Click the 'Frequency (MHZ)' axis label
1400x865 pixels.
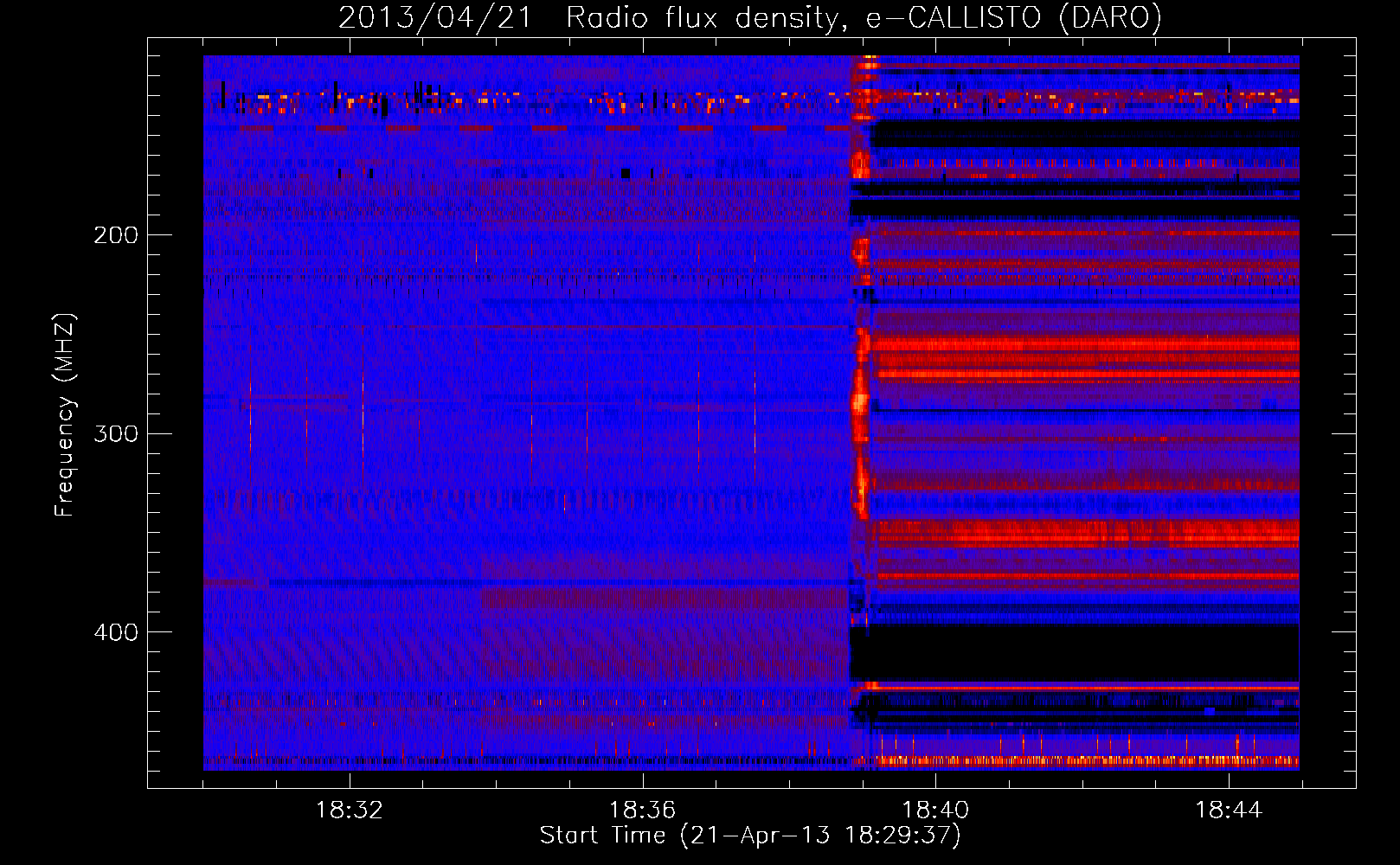click(x=65, y=415)
